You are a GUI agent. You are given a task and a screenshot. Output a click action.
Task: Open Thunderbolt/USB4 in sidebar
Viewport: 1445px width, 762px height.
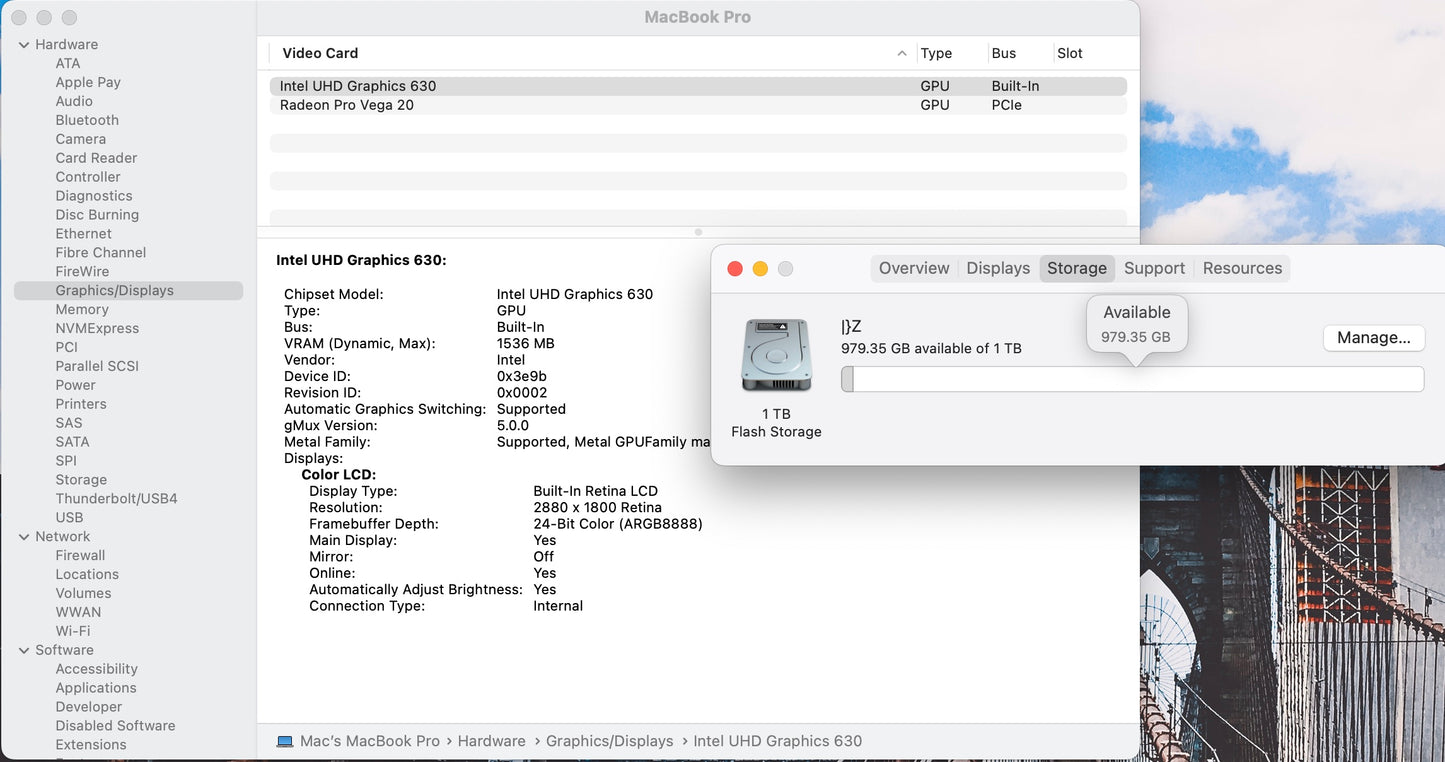click(116, 499)
